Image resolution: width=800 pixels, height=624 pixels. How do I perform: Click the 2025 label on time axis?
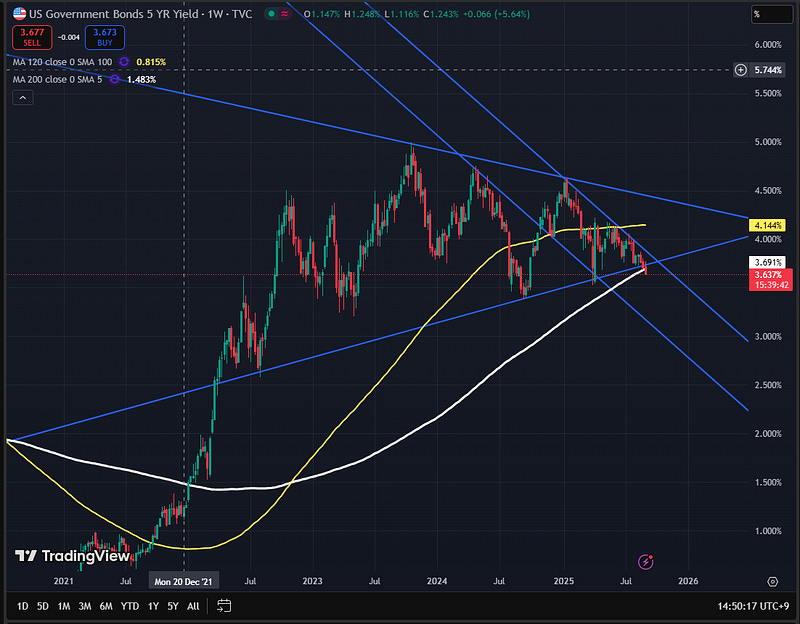click(x=564, y=581)
